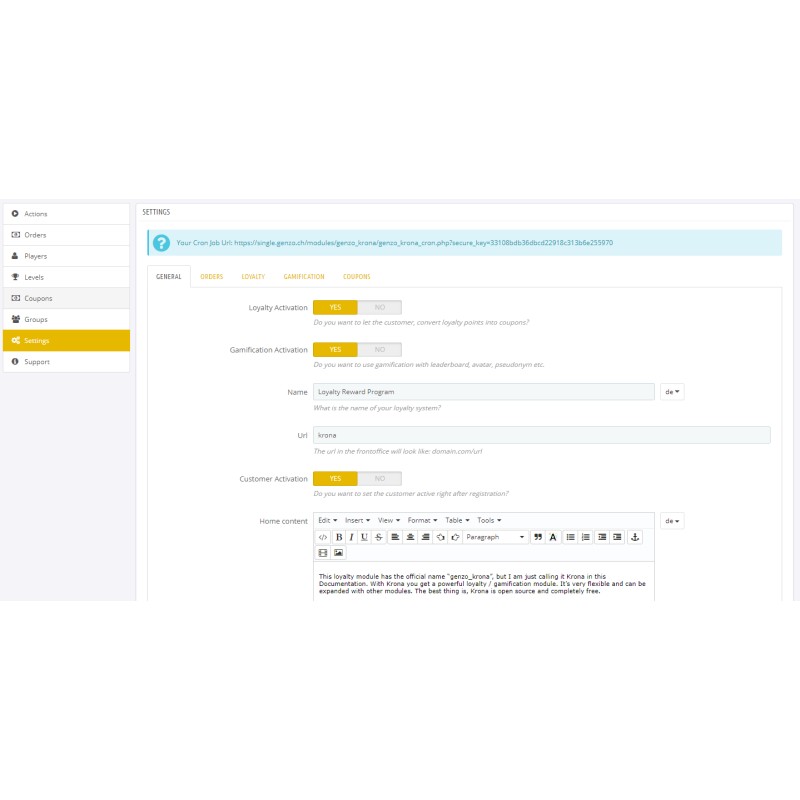
Task: Open the Support sidebar item
Action: tap(37, 361)
